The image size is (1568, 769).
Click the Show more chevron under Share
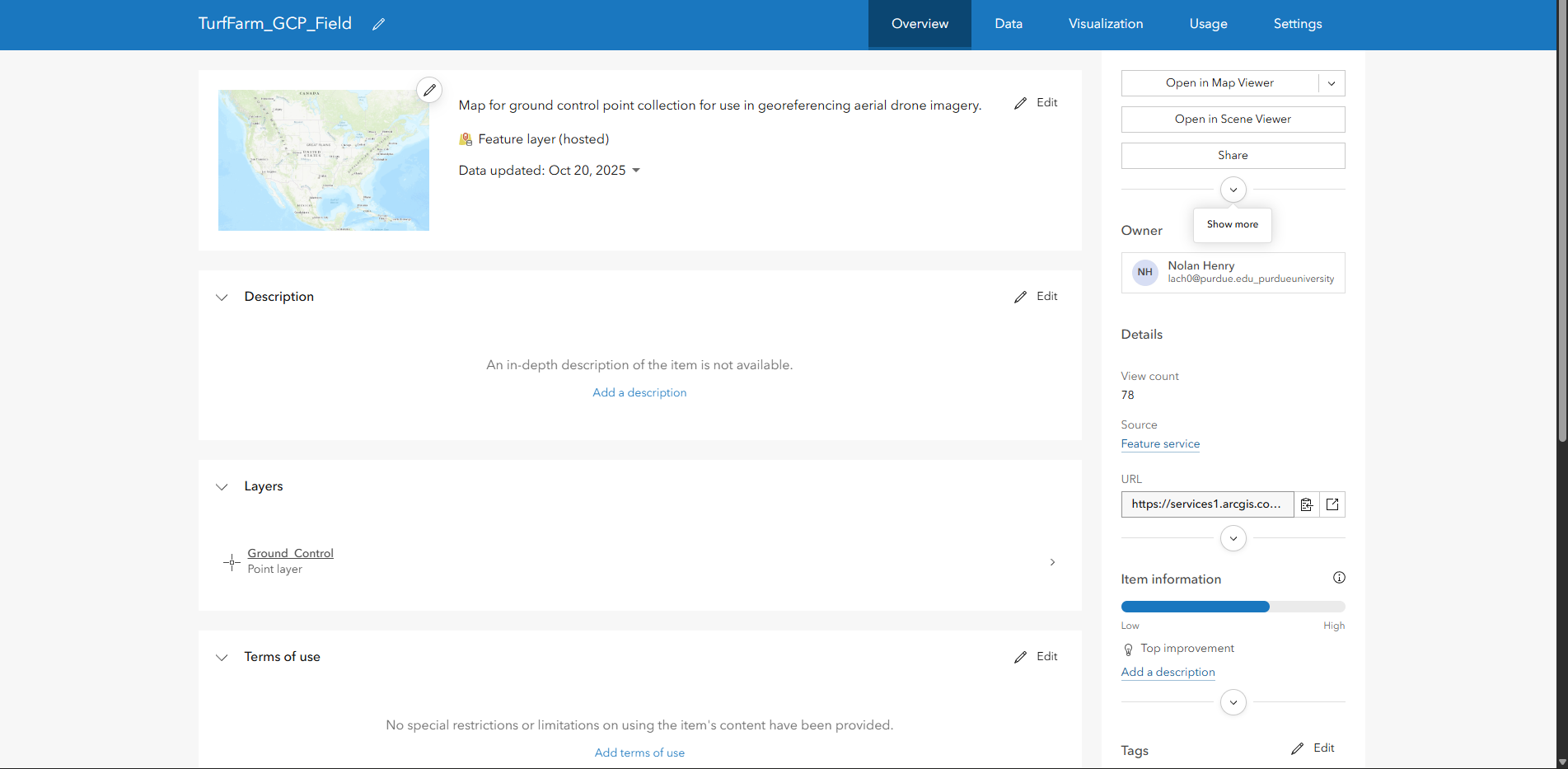click(x=1233, y=190)
